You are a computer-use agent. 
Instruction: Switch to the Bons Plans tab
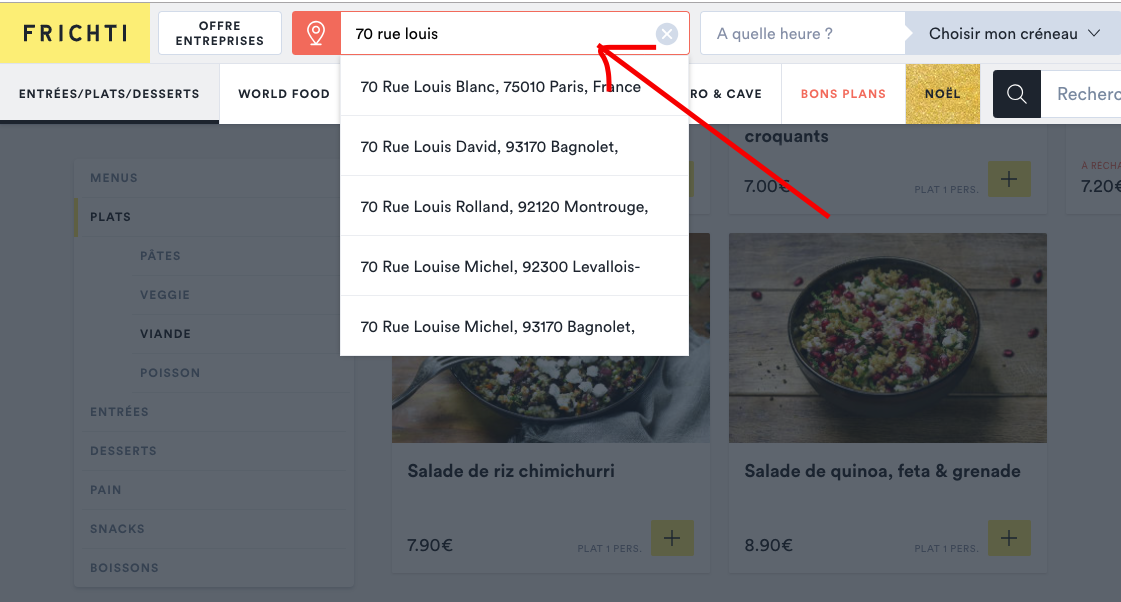coord(843,94)
